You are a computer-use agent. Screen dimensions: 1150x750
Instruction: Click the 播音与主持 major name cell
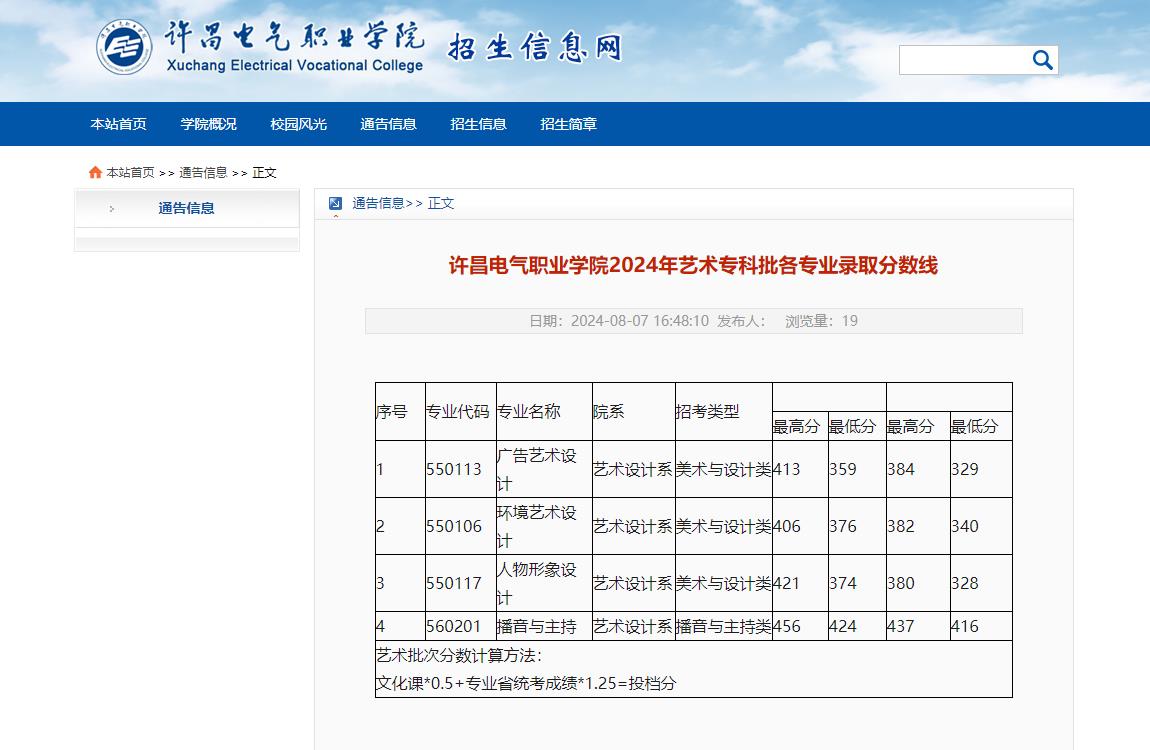[537, 627]
